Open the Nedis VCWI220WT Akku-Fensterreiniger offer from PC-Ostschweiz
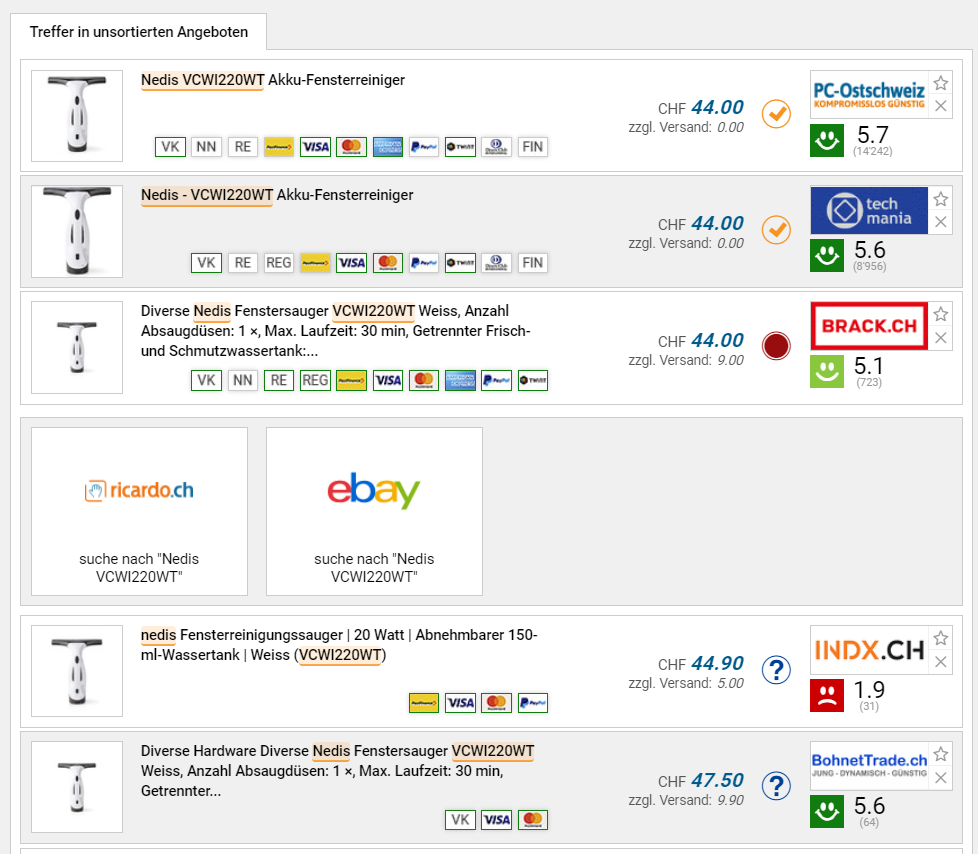The image size is (978, 854). [x=273, y=80]
